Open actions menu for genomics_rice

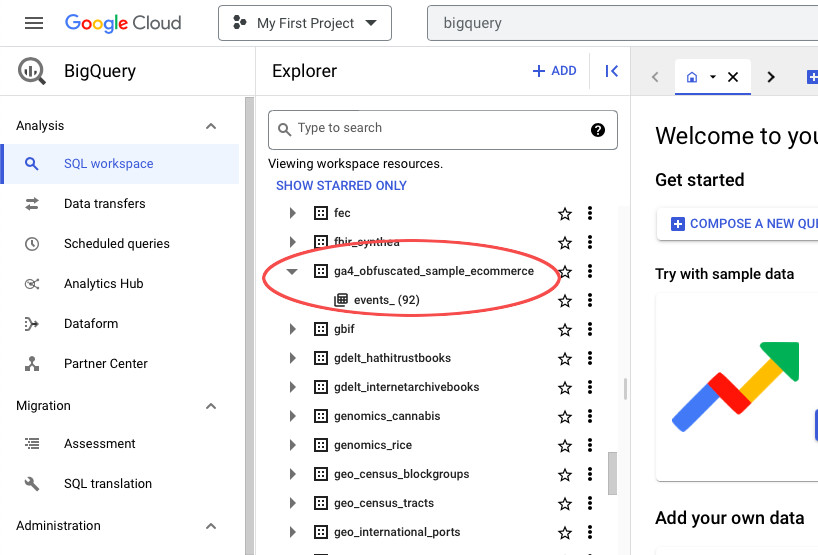590,445
